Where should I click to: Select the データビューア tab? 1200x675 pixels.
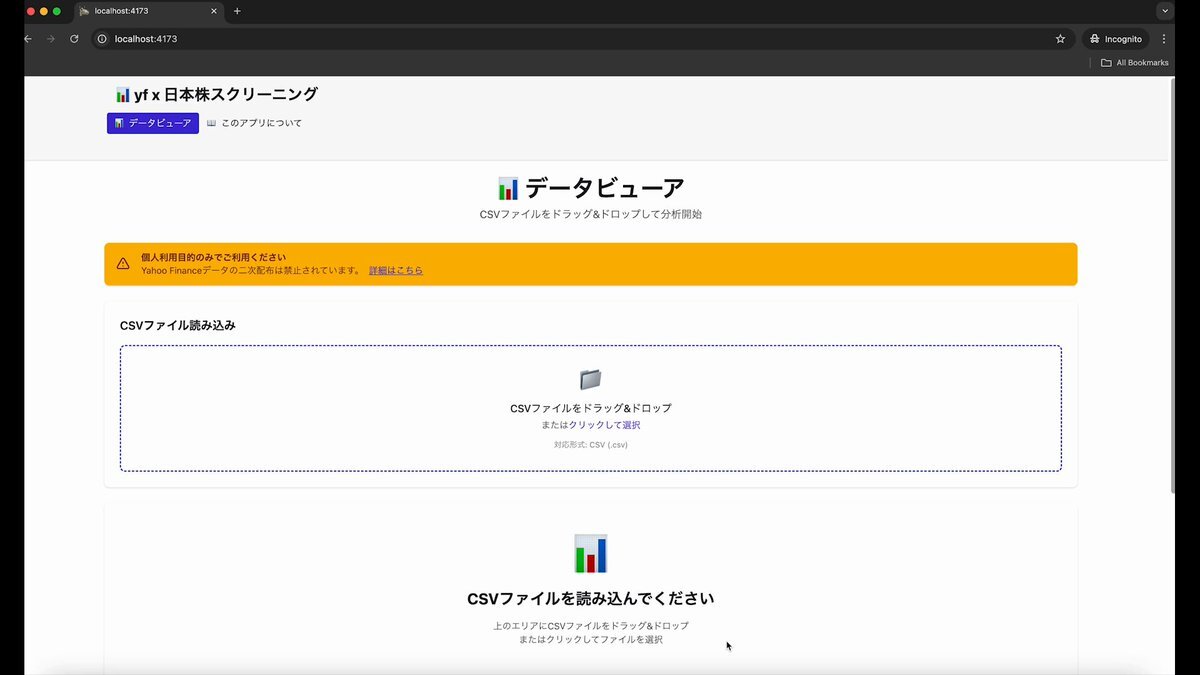[x=153, y=123]
